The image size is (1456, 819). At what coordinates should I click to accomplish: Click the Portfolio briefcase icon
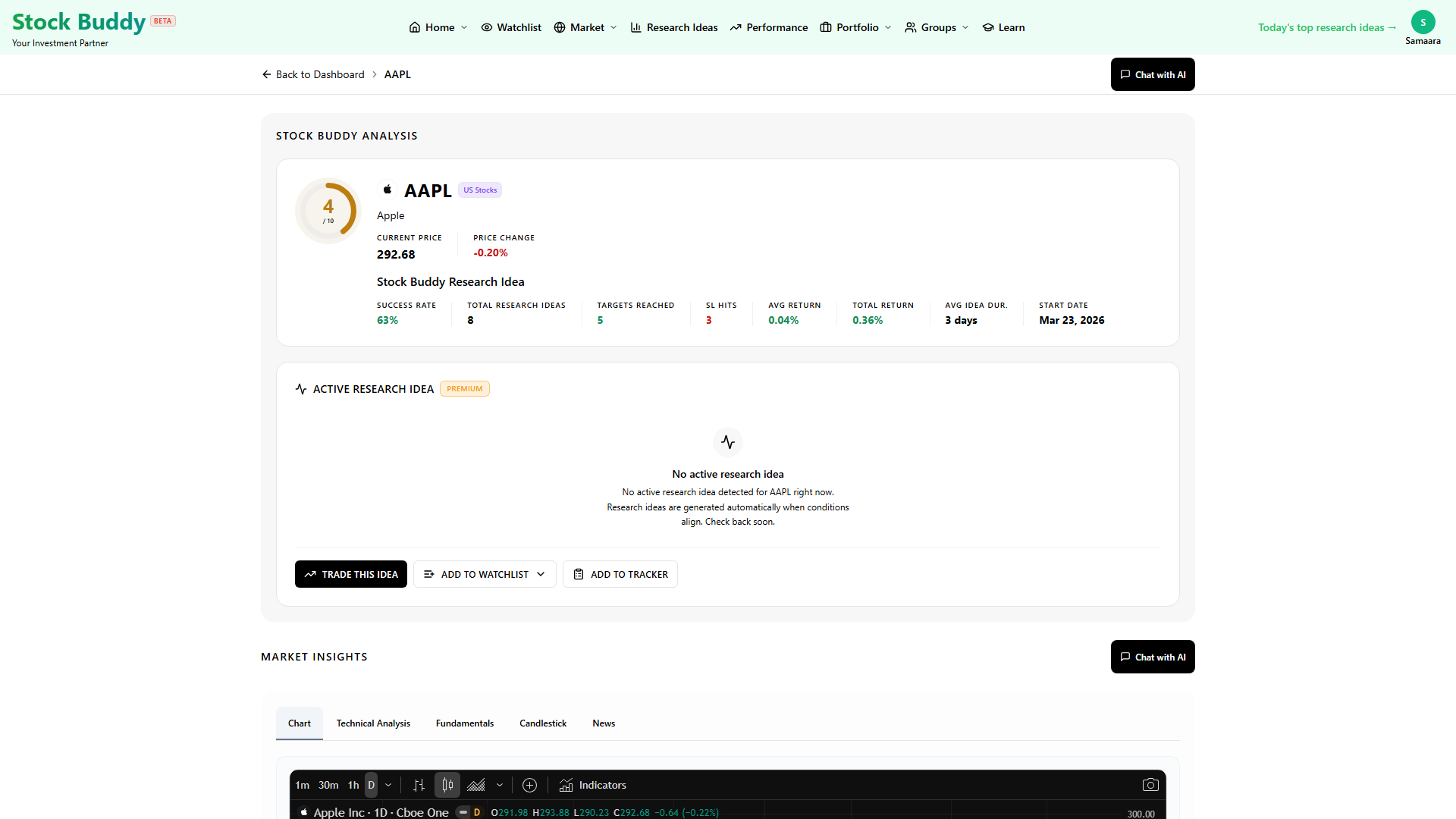pyautogui.click(x=826, y=27)
